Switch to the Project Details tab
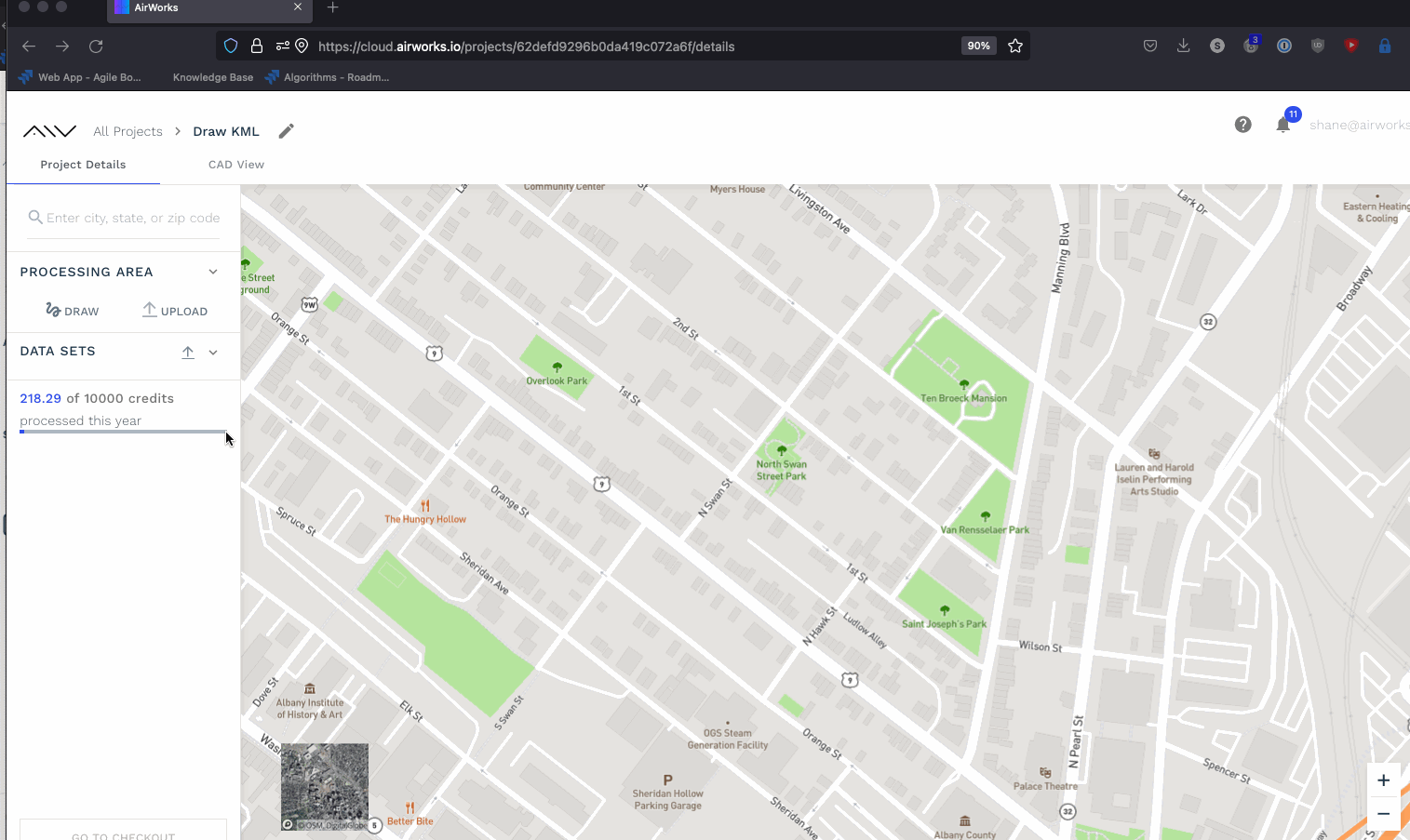The image size is (1410, 840). click(83, 165)
